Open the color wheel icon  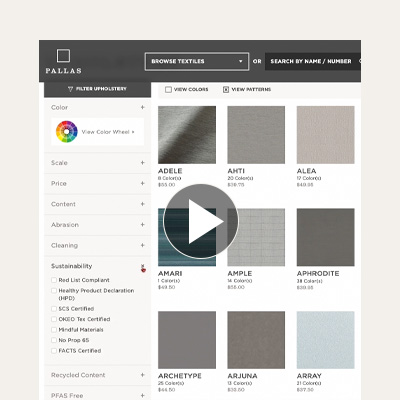click(x=67, y=132)
